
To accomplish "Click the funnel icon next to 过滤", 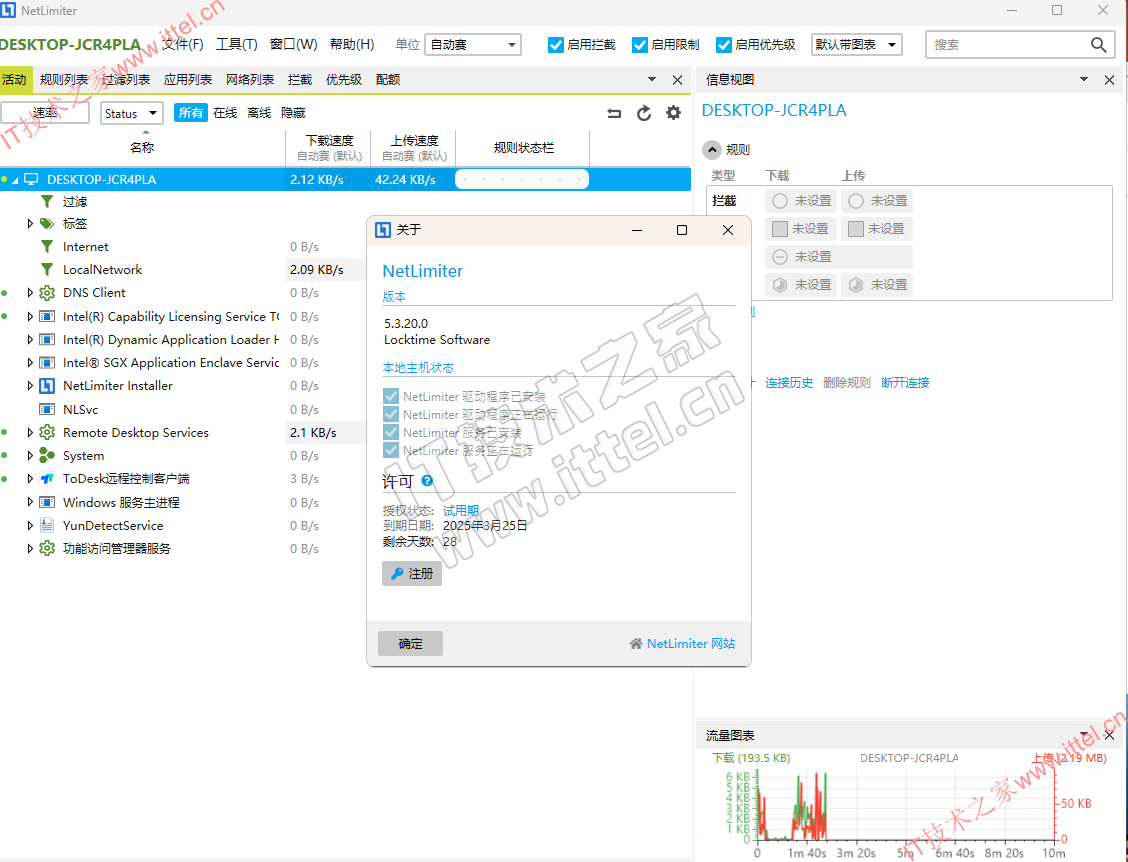I will point(47,201).
